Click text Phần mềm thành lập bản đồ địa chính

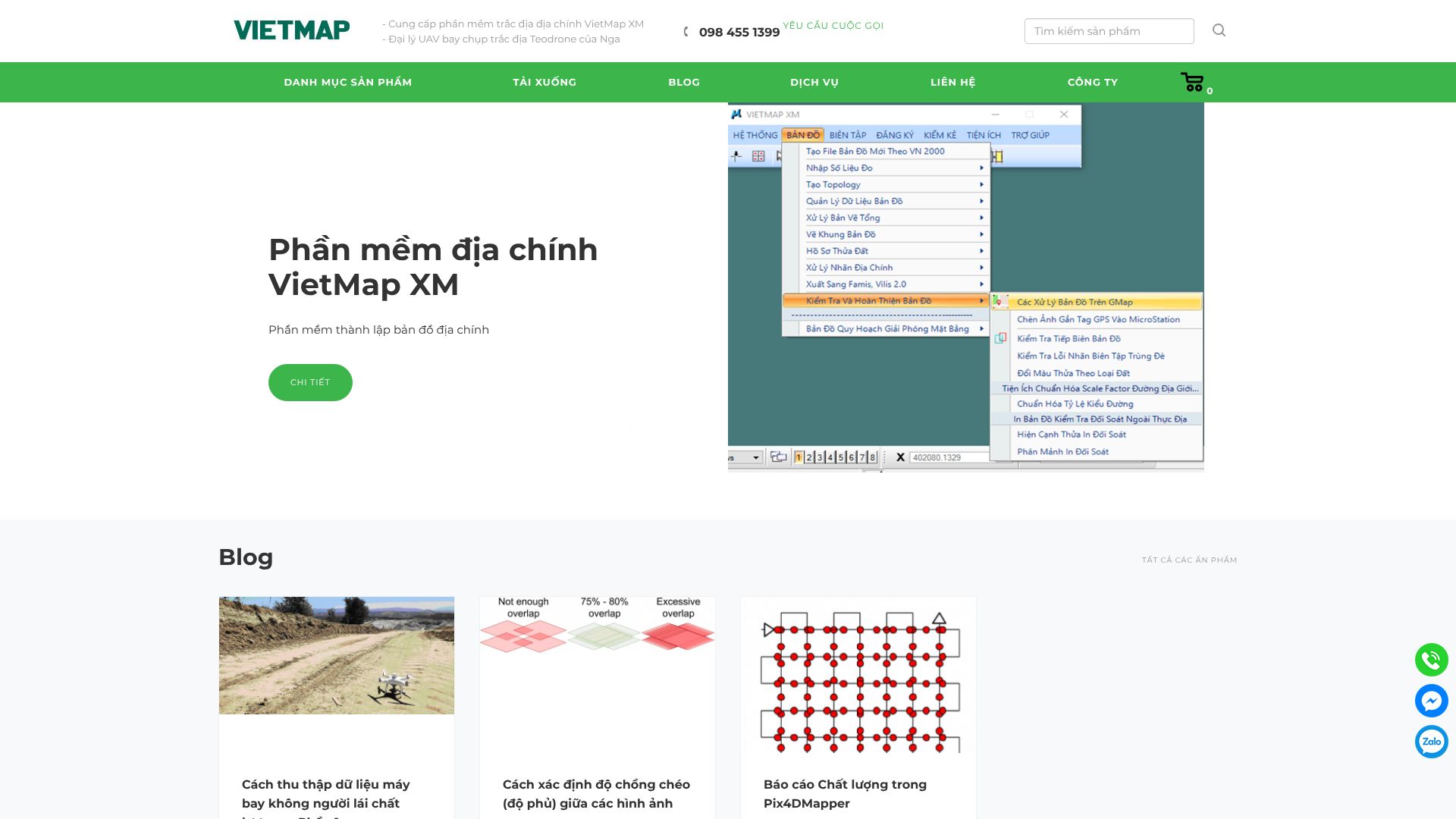pos(379,330)
